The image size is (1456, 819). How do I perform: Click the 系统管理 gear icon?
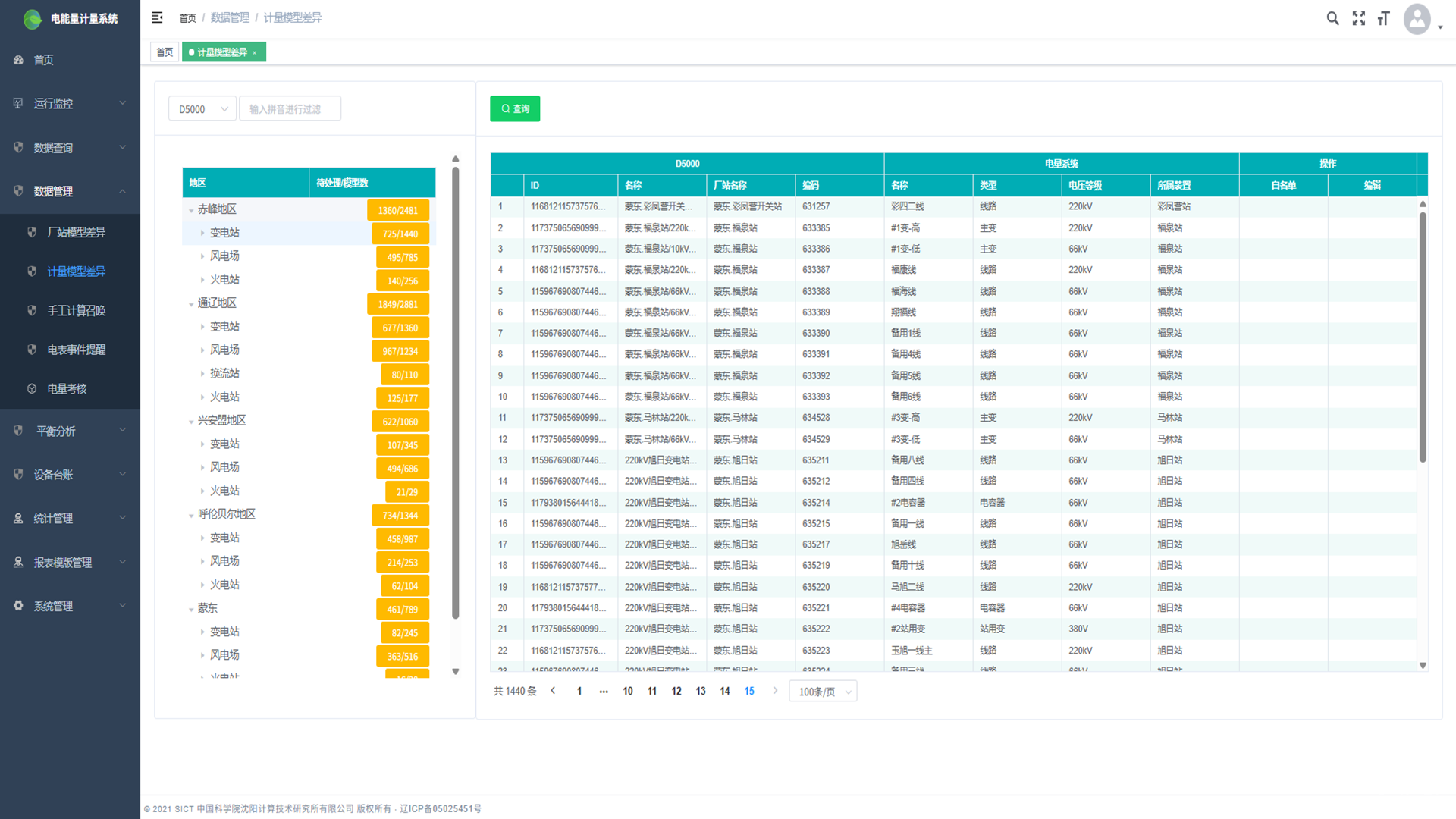point(18,606)
